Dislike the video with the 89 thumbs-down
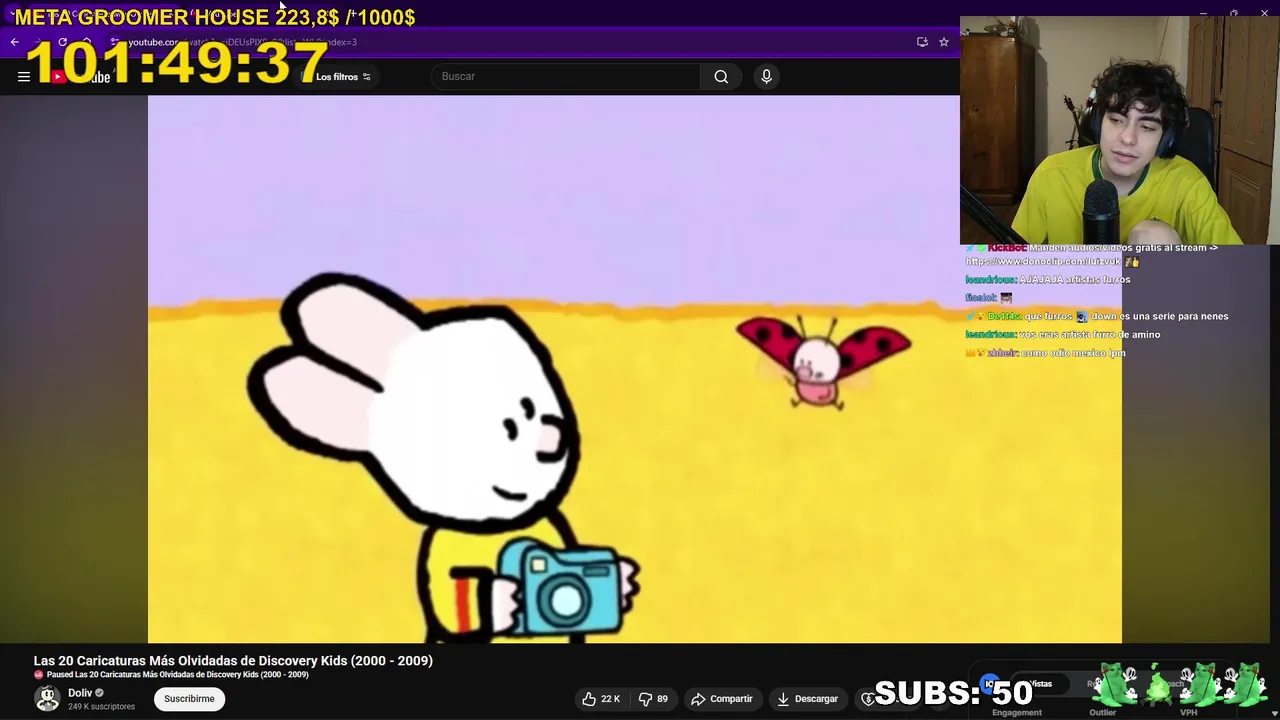Viewport: 1280px width, 720px height. click(x=654, y=699)
